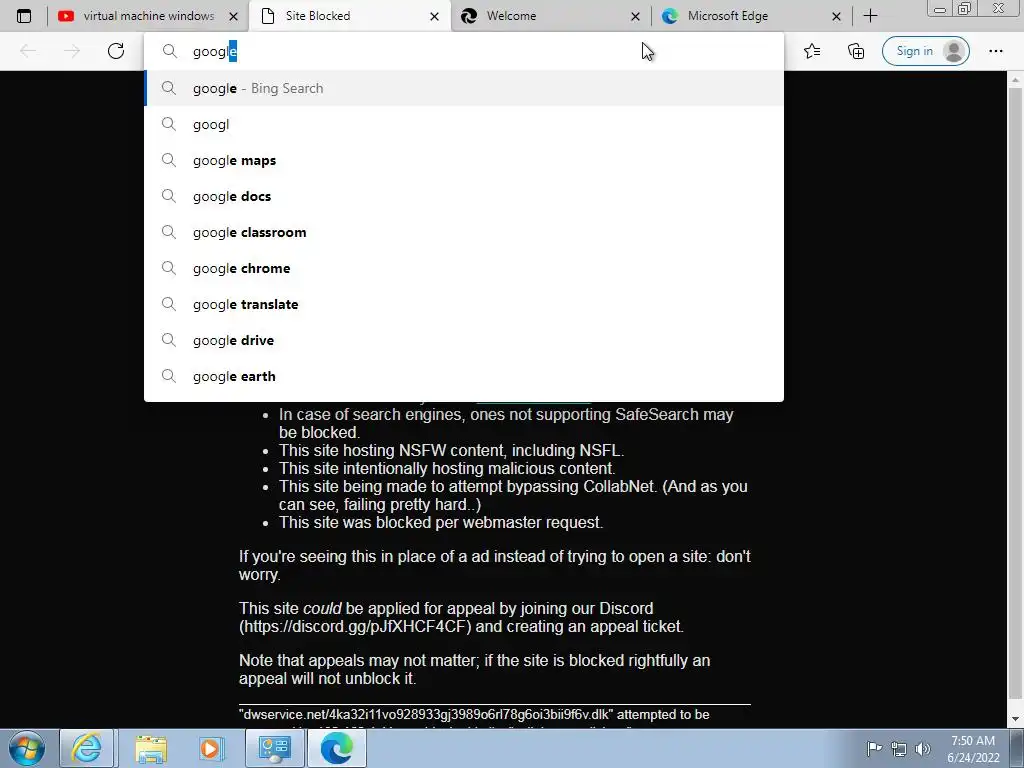Close the Microsoft Edge tab
This screenshot has width=1024, height=768.
836,16
